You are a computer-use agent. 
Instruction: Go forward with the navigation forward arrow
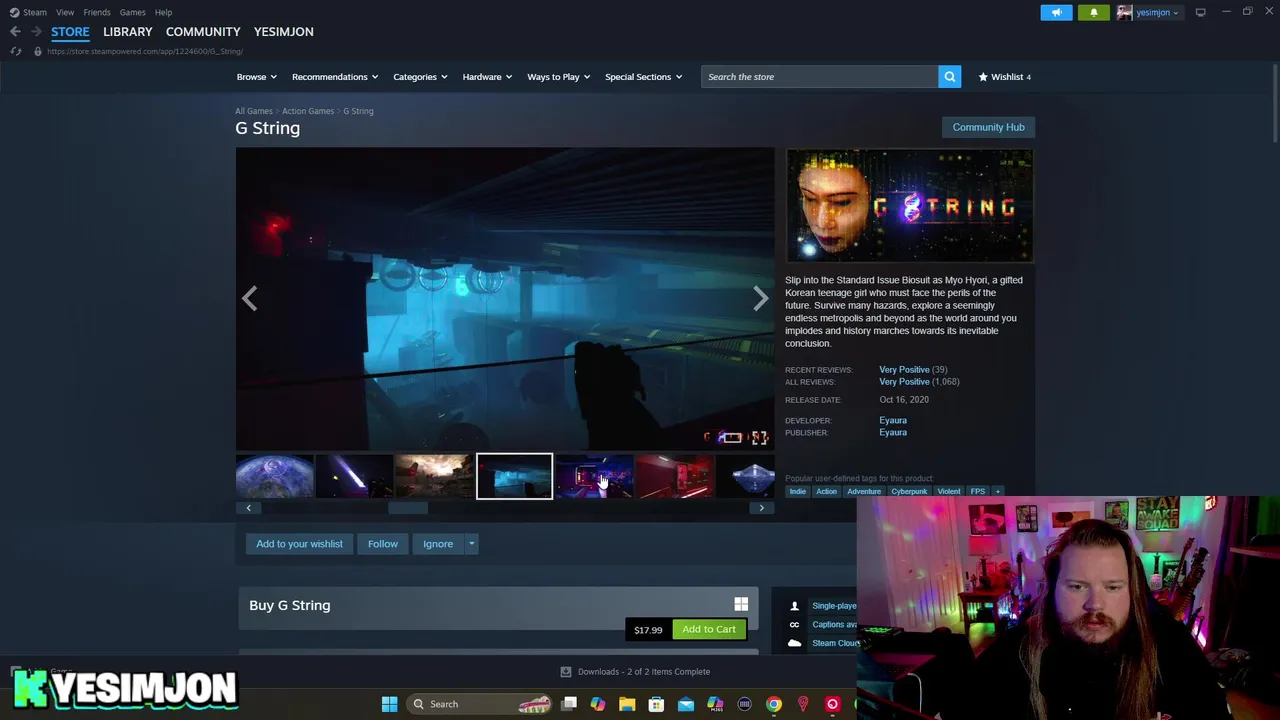coord(36,32)
